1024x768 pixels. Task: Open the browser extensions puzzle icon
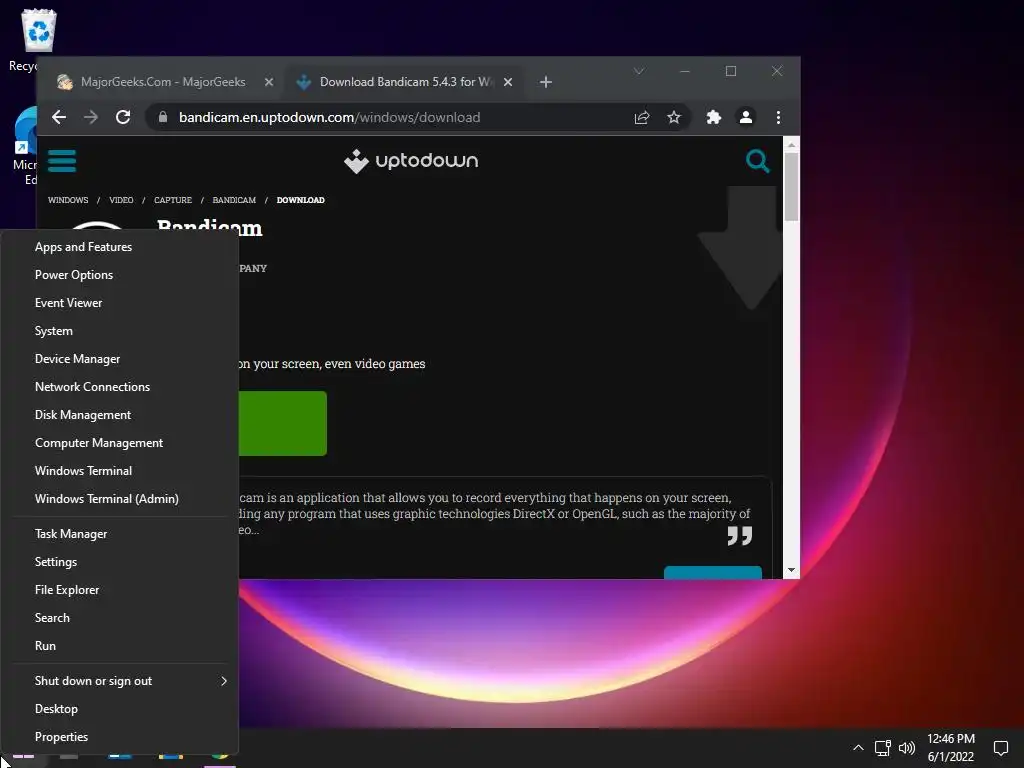pos(714,118)
